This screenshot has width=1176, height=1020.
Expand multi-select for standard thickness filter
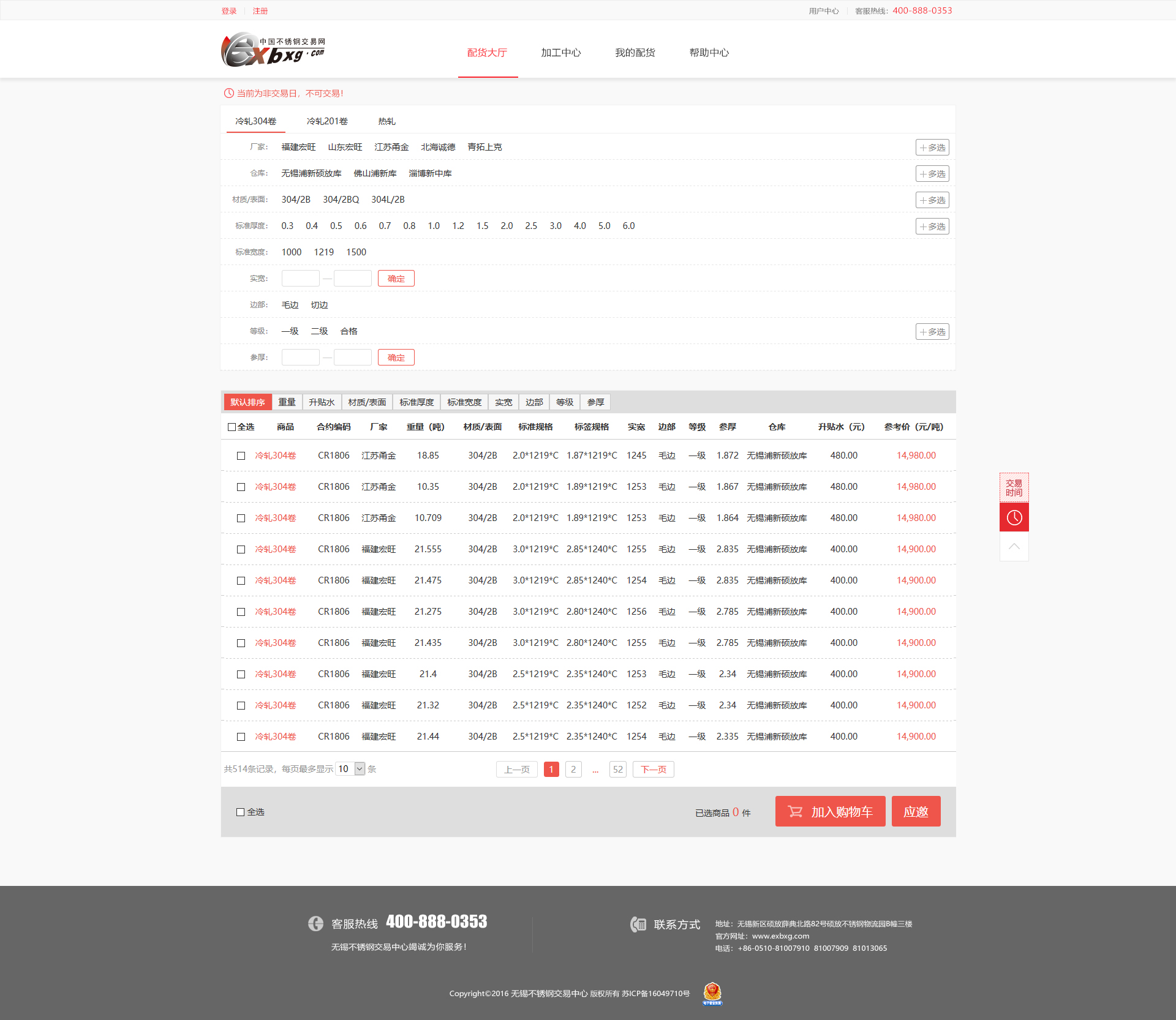(x=932, y=227)
